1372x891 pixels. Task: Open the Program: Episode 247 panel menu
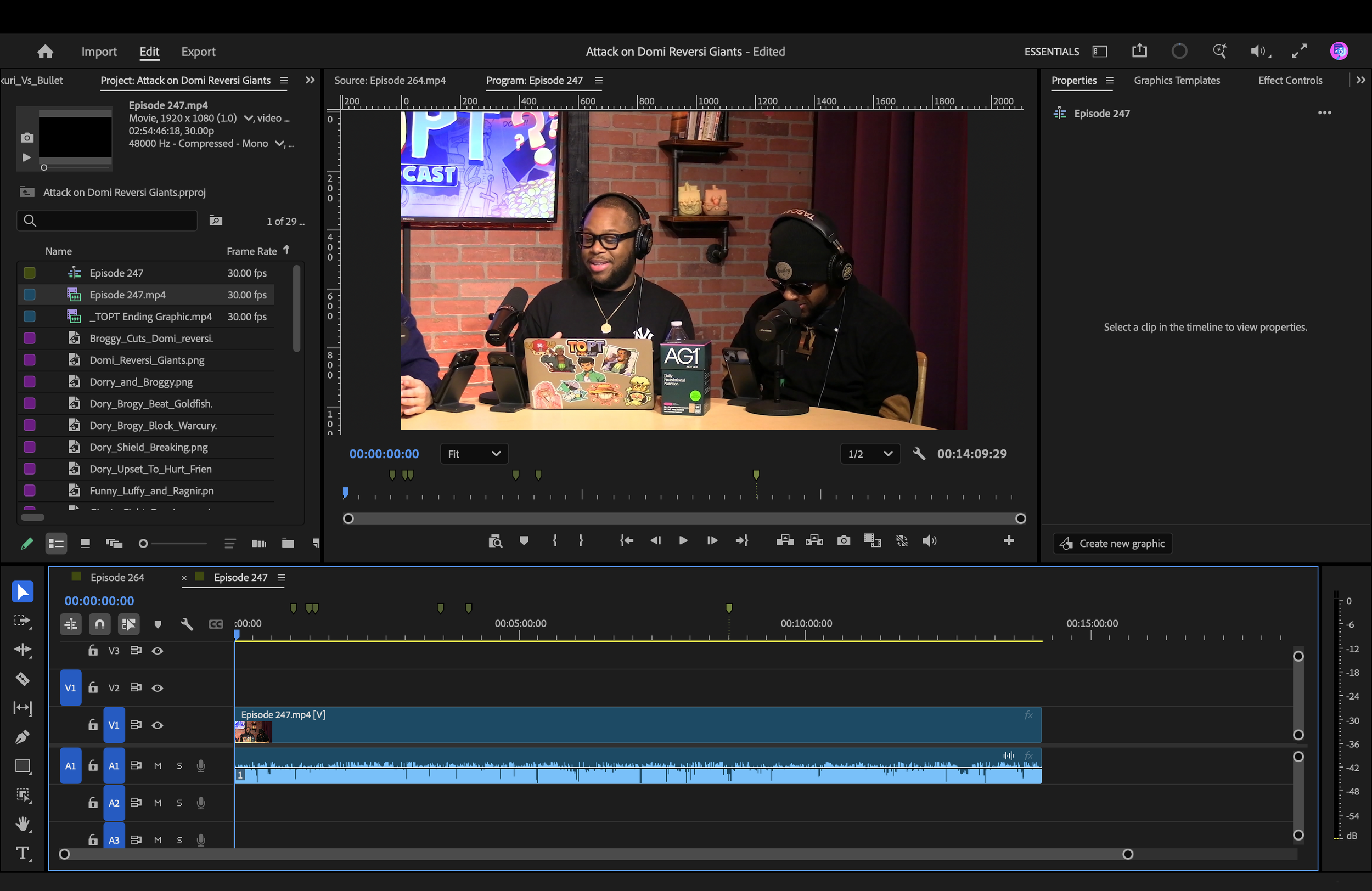coord(599,81)
